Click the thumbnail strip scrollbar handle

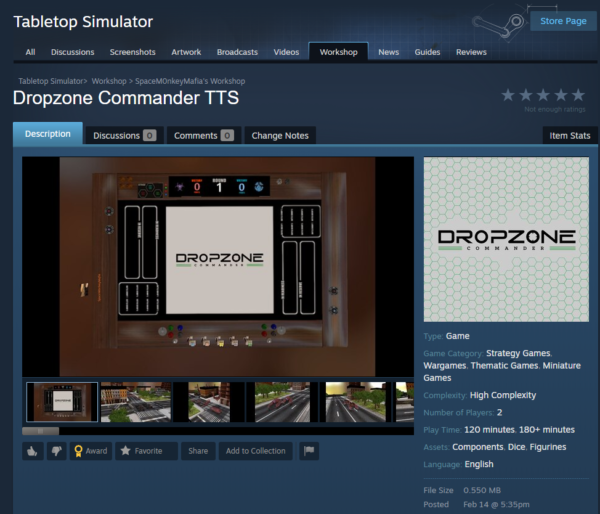click(41, 431)
